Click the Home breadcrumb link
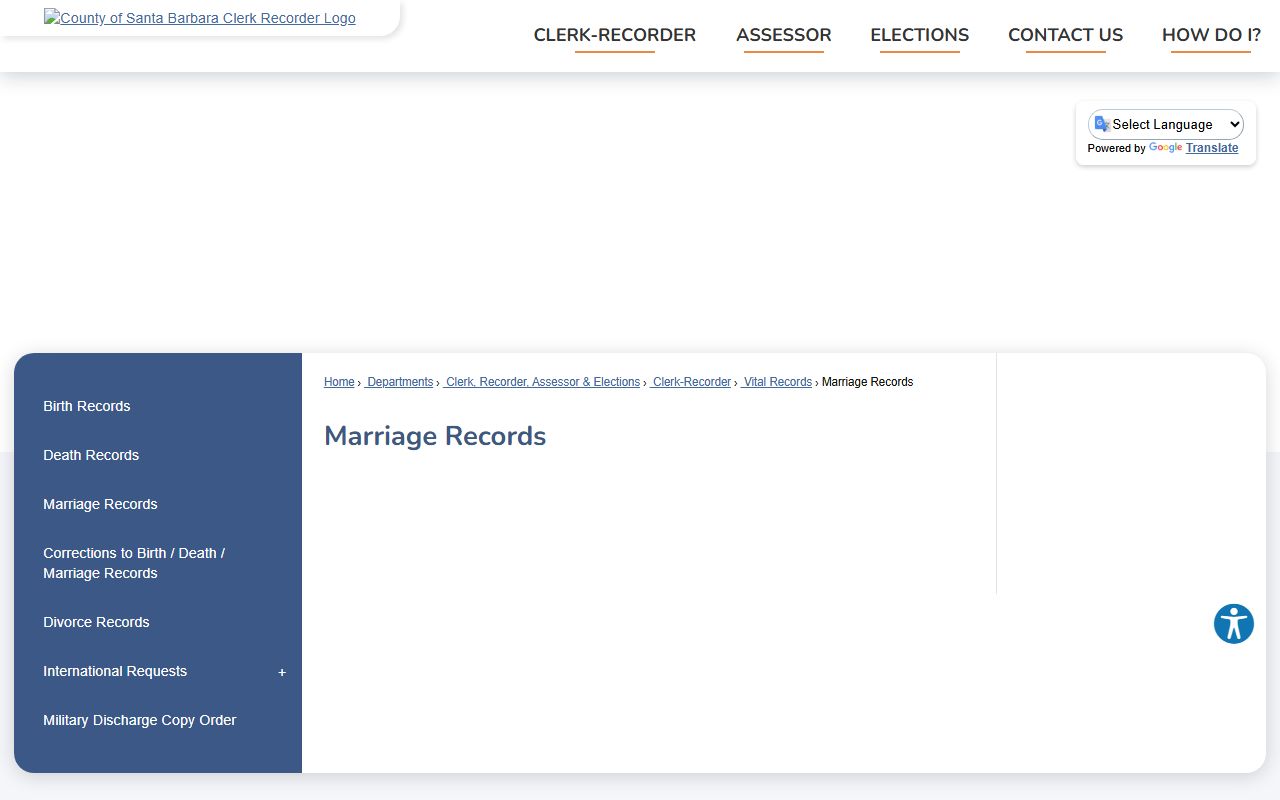This screenshot has height=800, width=1280. (x=339, y=382)
